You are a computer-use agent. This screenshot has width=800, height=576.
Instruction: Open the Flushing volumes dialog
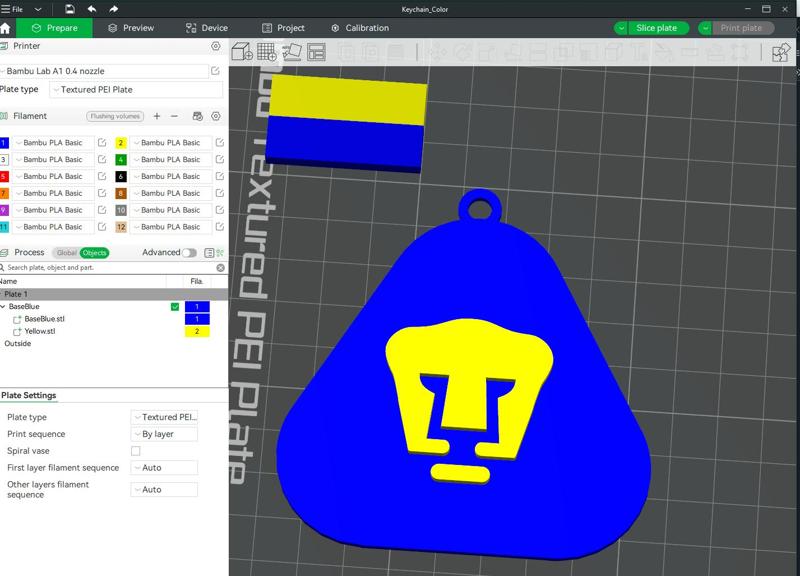tap(115, 115)
